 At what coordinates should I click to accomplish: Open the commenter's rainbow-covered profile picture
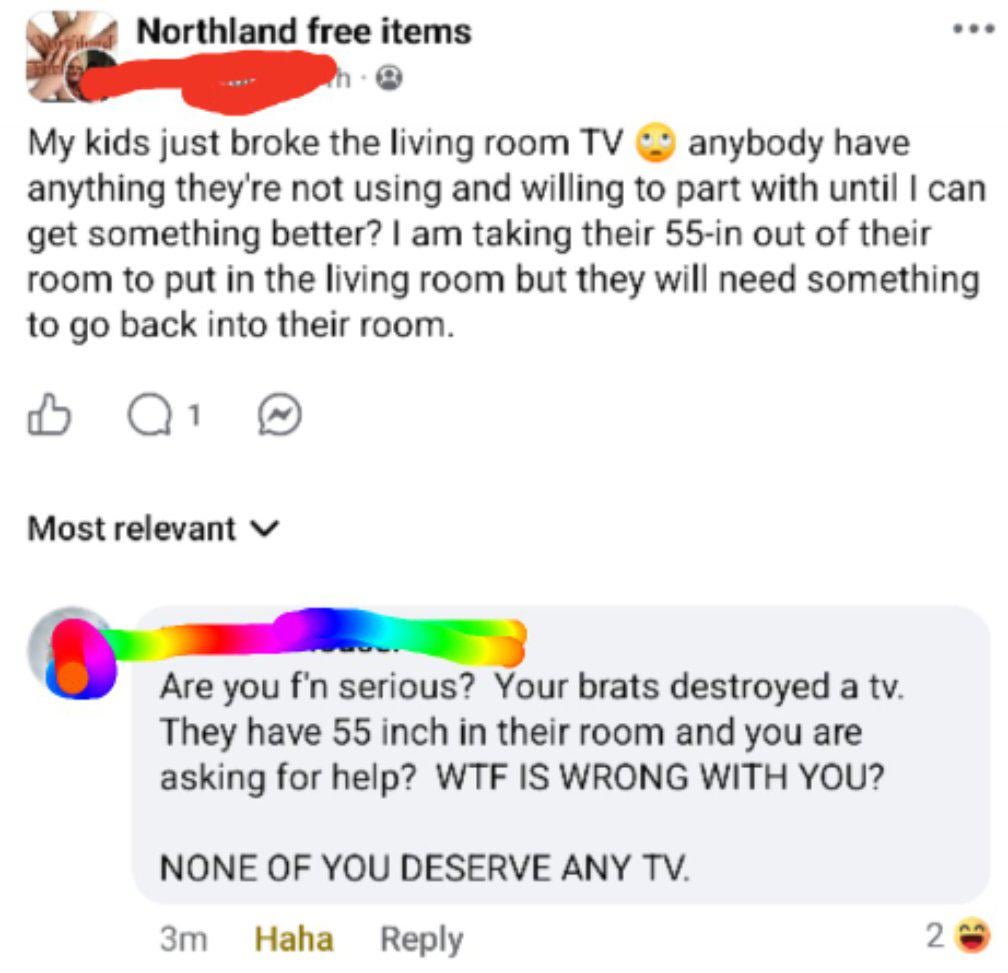(x=71, y=652)
